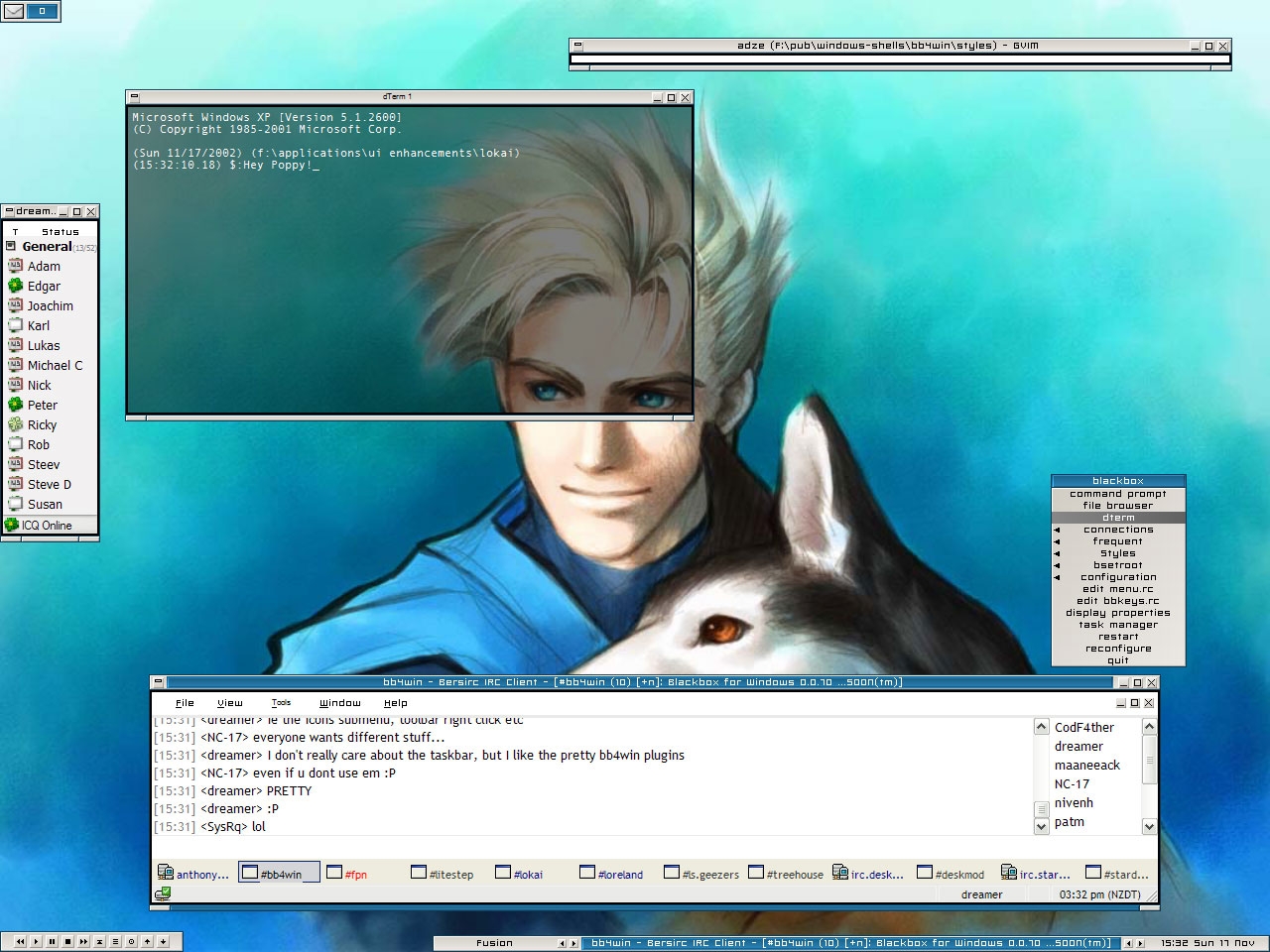Click Ricky's pale flower away icon
1270x952 pixels.
click(x=15, y=424)
